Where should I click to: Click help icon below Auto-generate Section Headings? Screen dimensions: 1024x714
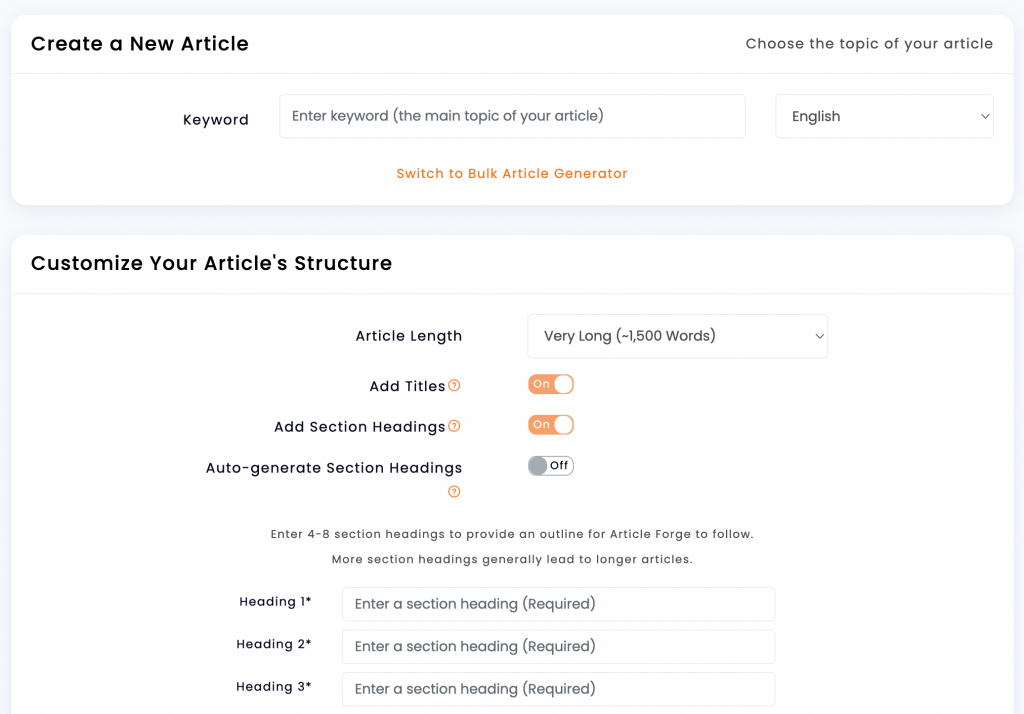(455, 491)
